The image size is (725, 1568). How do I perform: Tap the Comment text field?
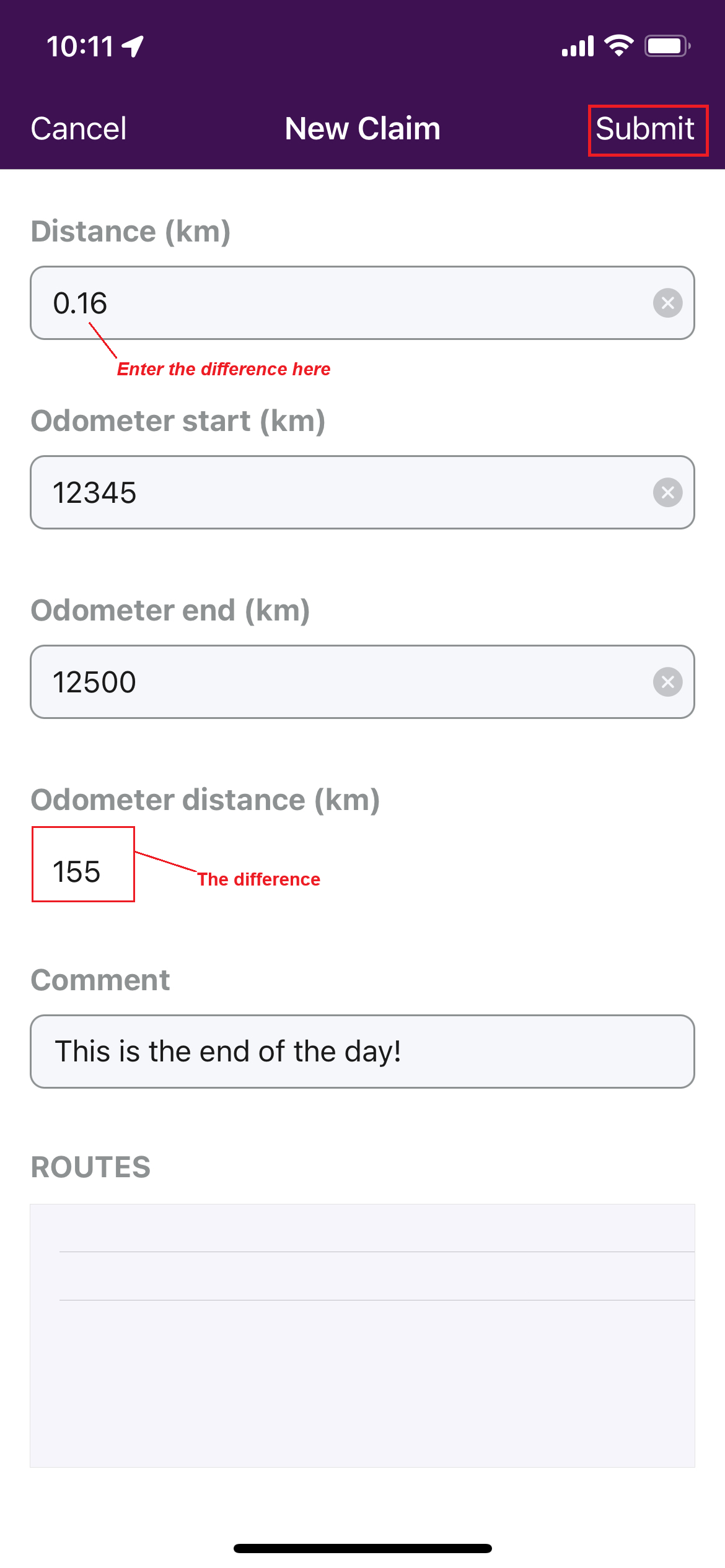362,1051
